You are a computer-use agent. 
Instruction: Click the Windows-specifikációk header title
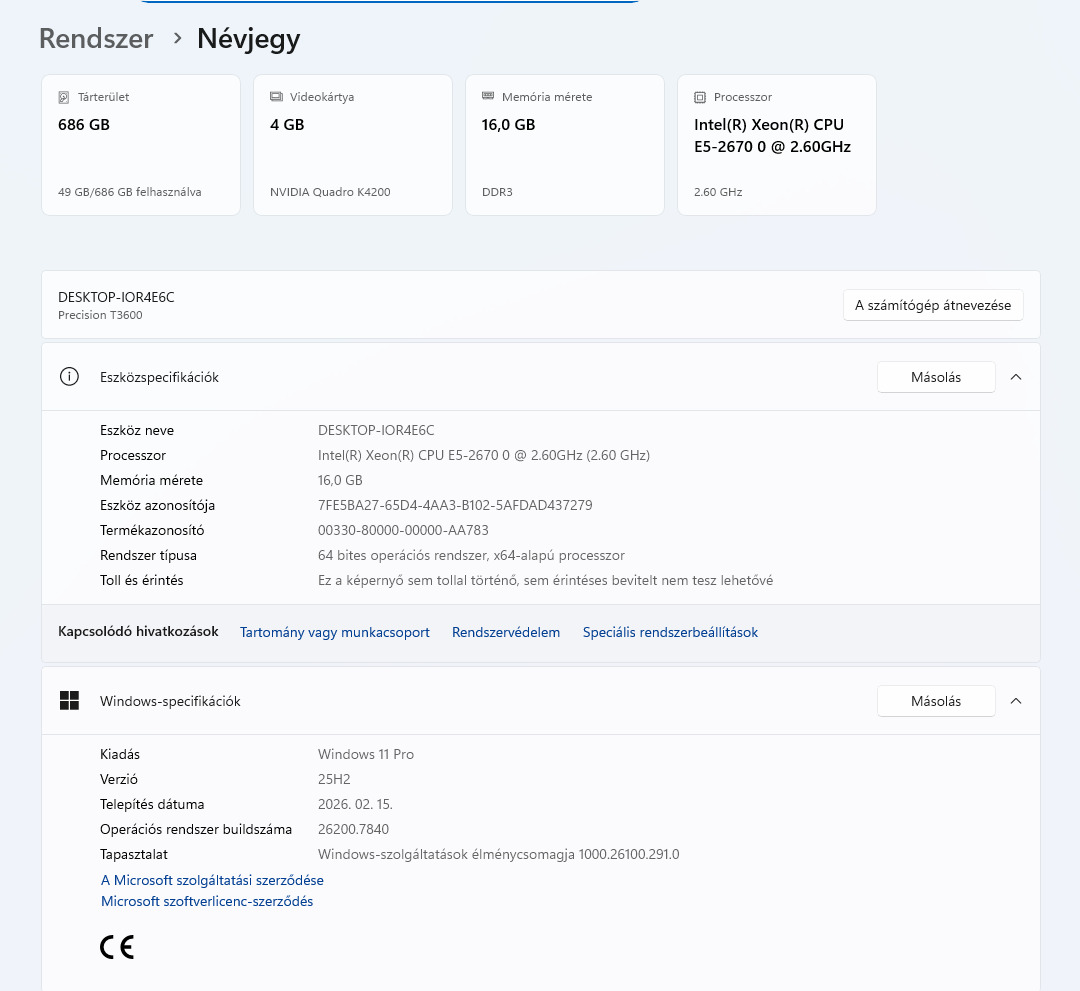[x=170, y=701]
